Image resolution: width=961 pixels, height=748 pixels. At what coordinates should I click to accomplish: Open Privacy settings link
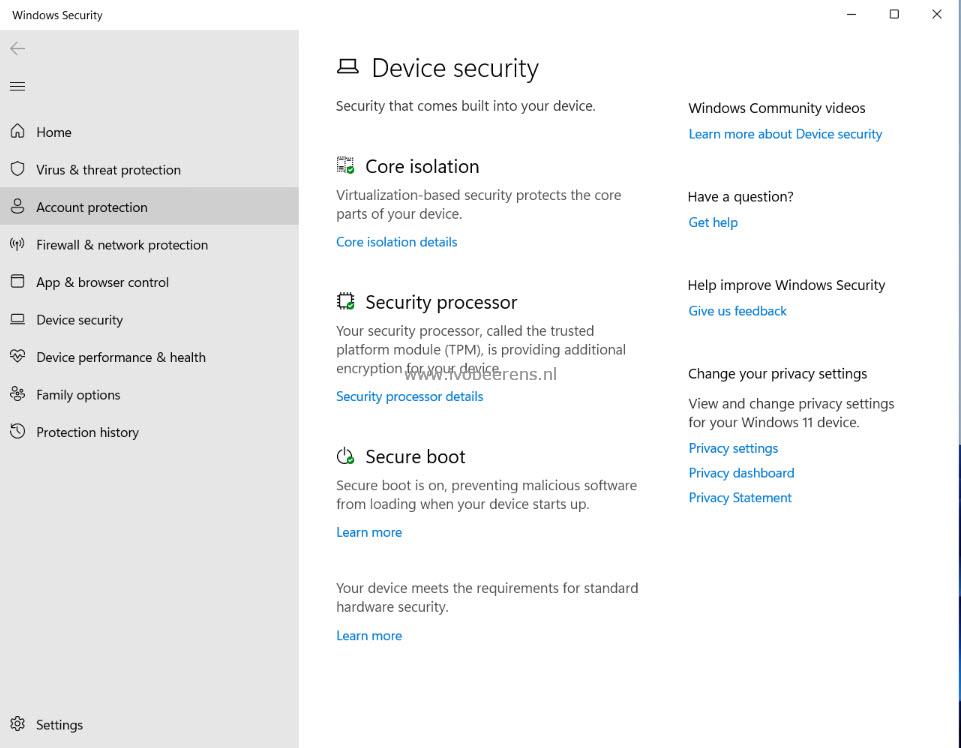click(733, 448)
